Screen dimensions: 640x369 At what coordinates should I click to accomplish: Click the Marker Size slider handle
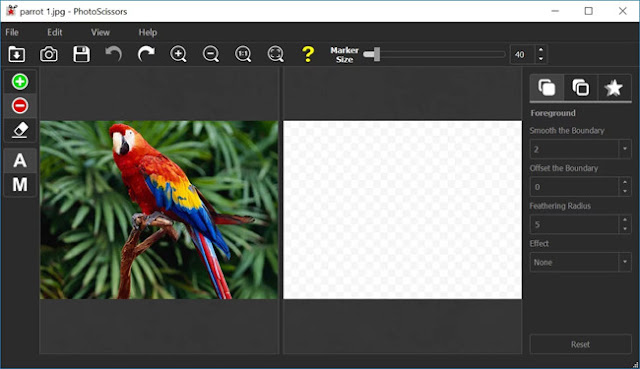click(376, 54)
